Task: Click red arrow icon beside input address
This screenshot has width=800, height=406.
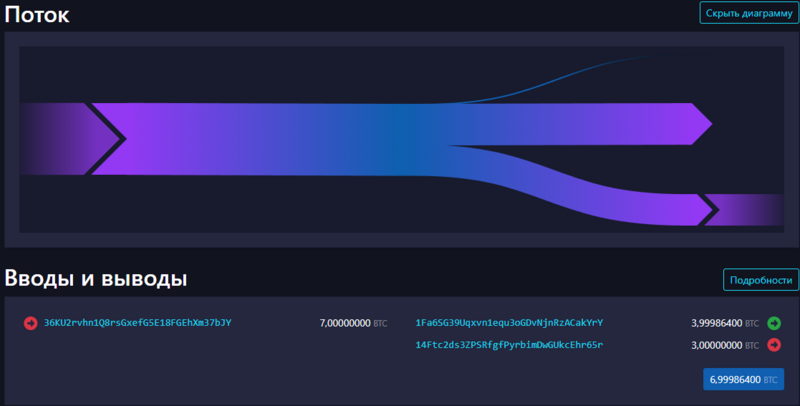Action: point(31,323)
